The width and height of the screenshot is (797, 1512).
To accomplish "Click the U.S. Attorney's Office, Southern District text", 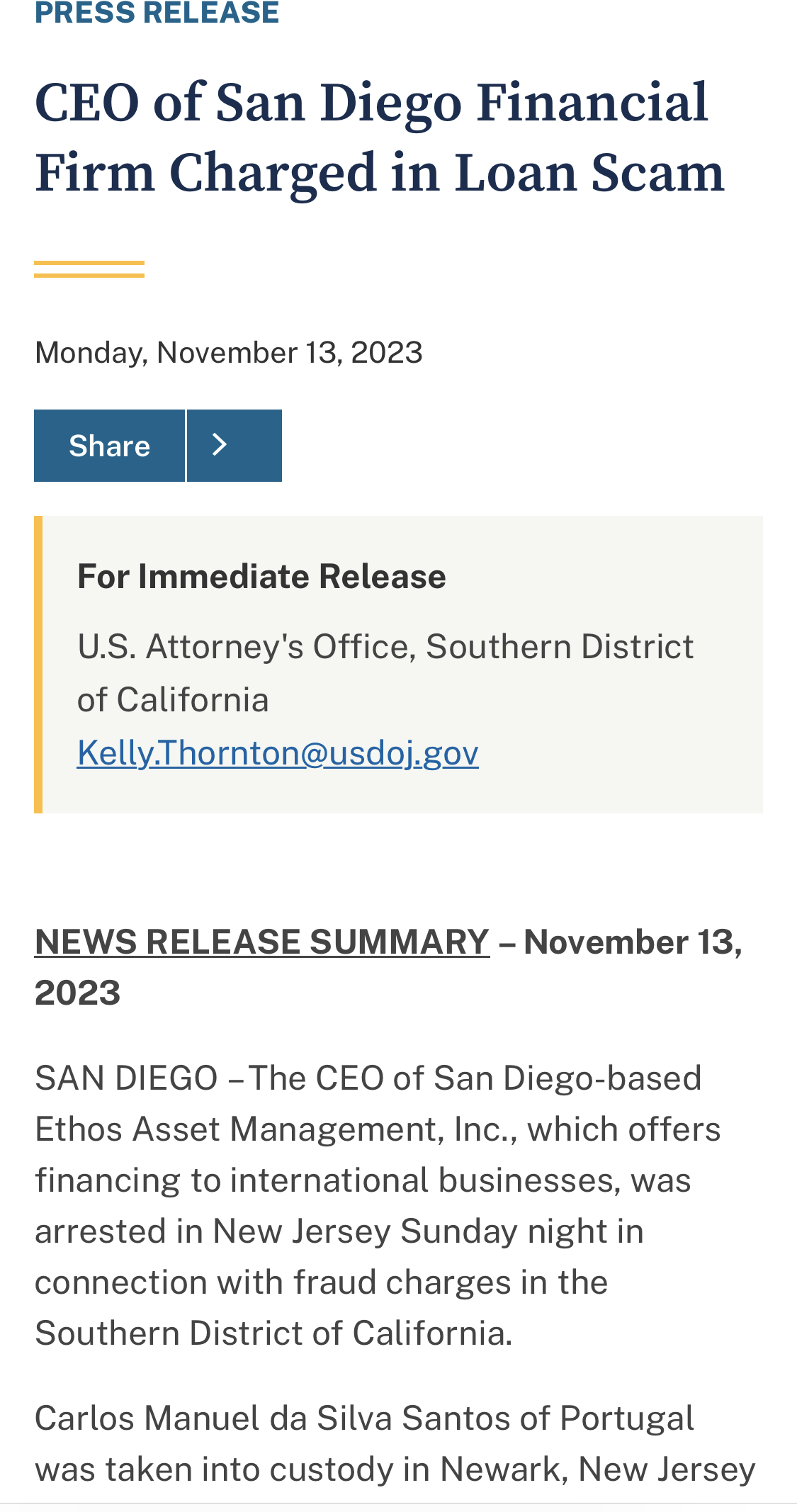I will tap(385, 647).
